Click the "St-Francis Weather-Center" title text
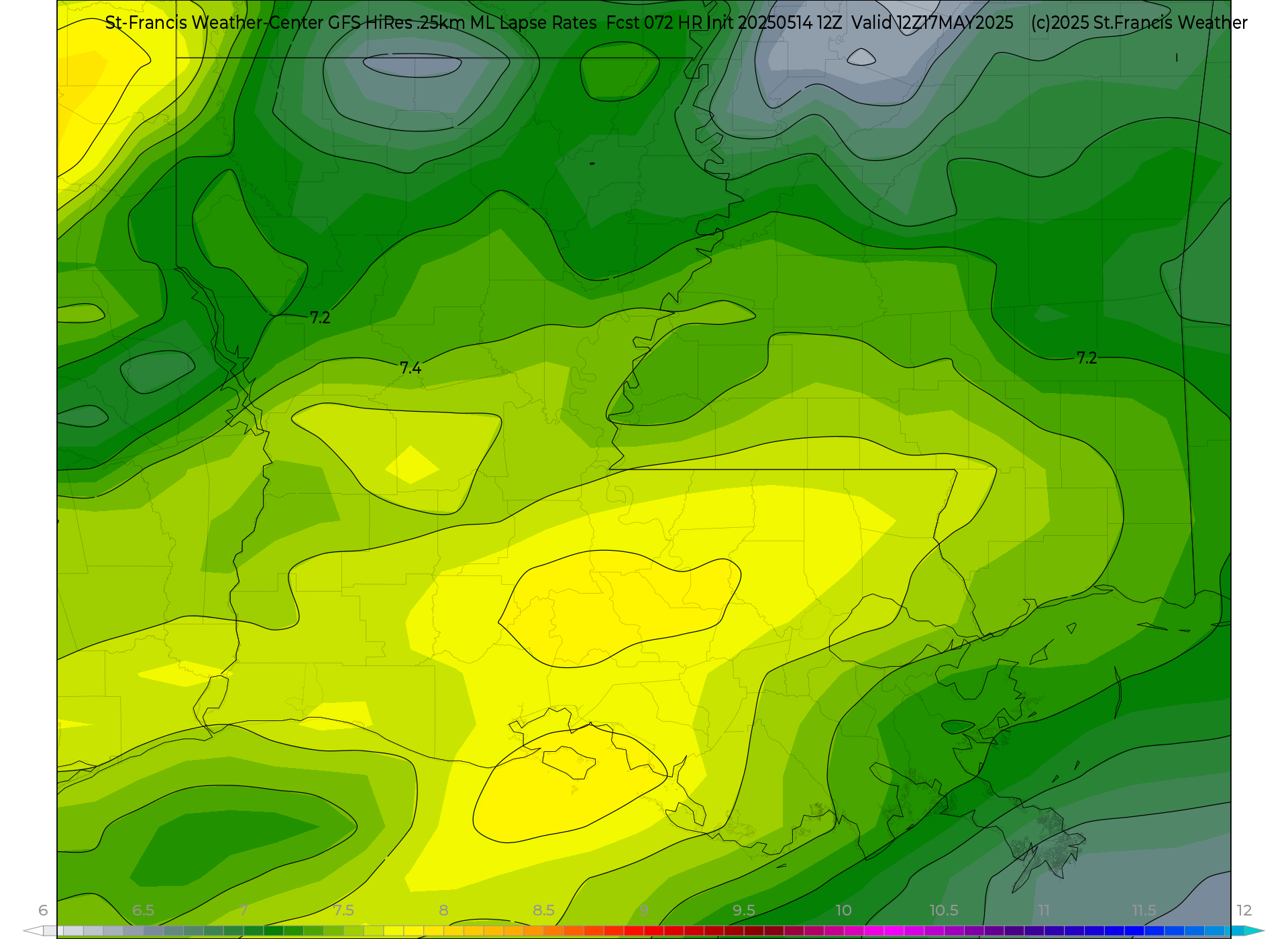This screenshot has width=1288, height=939. pos(214,23)
